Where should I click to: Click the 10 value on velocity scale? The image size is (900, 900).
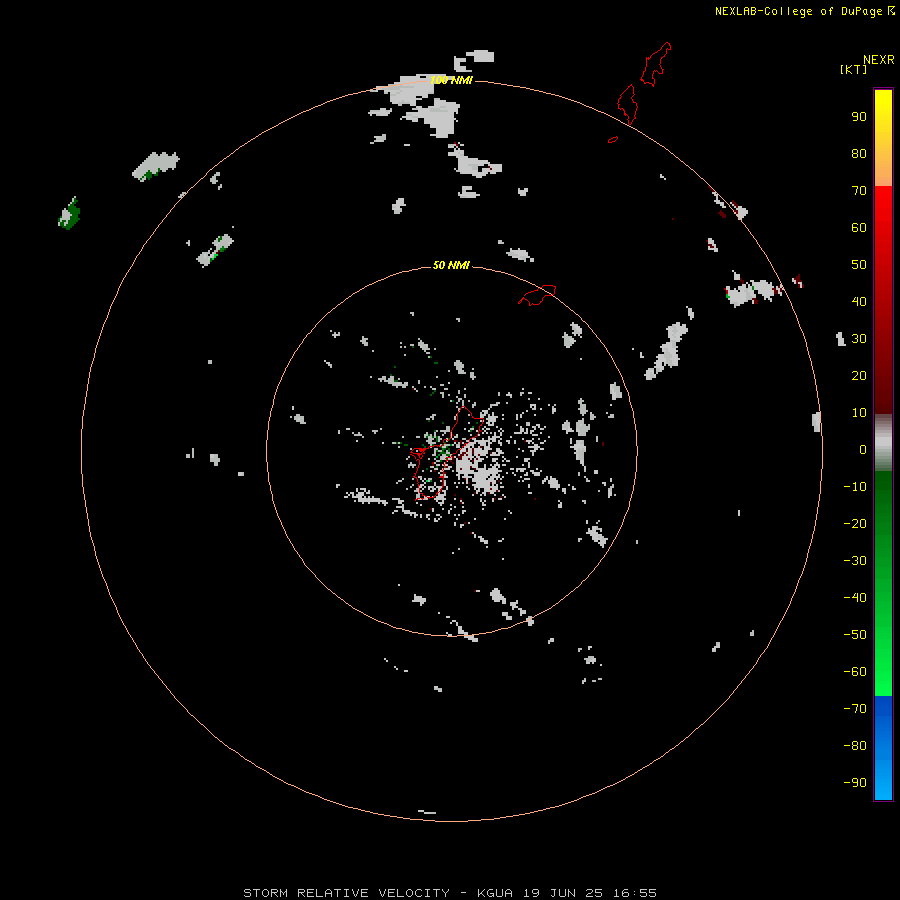coord(859,413)
